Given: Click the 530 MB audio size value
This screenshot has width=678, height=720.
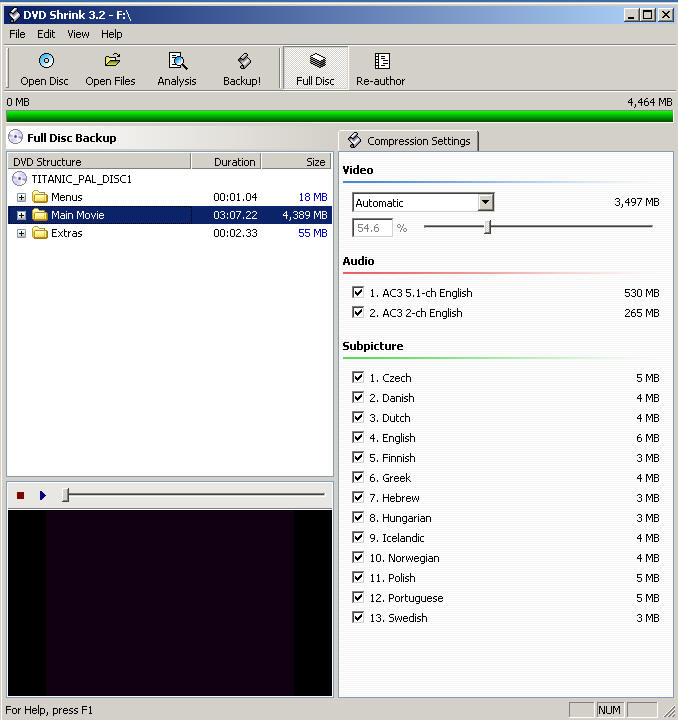Looking at the screenshot, I should point(642,293).
